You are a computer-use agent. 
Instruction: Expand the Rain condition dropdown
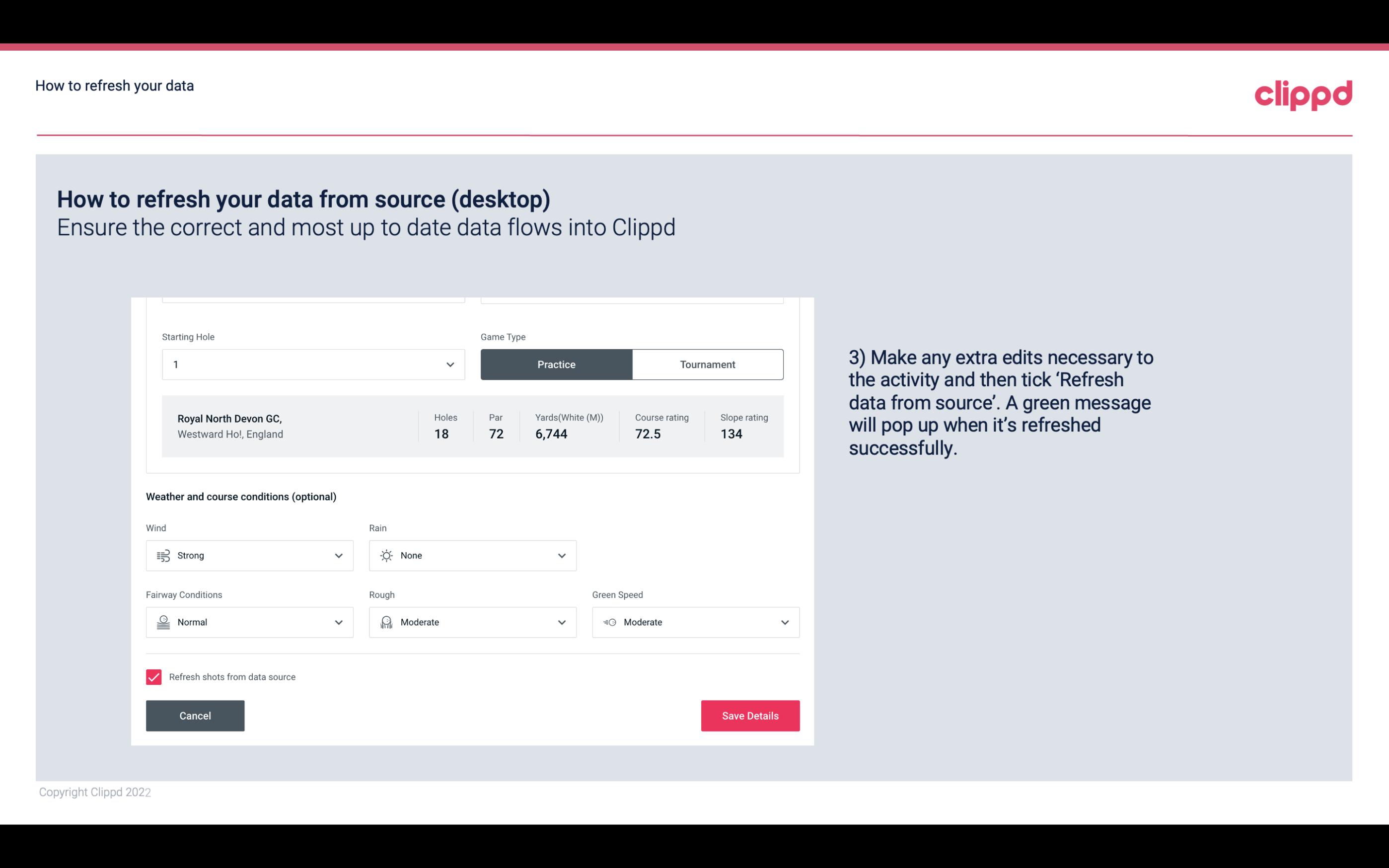pyautogui.click(x=561, y=555)
